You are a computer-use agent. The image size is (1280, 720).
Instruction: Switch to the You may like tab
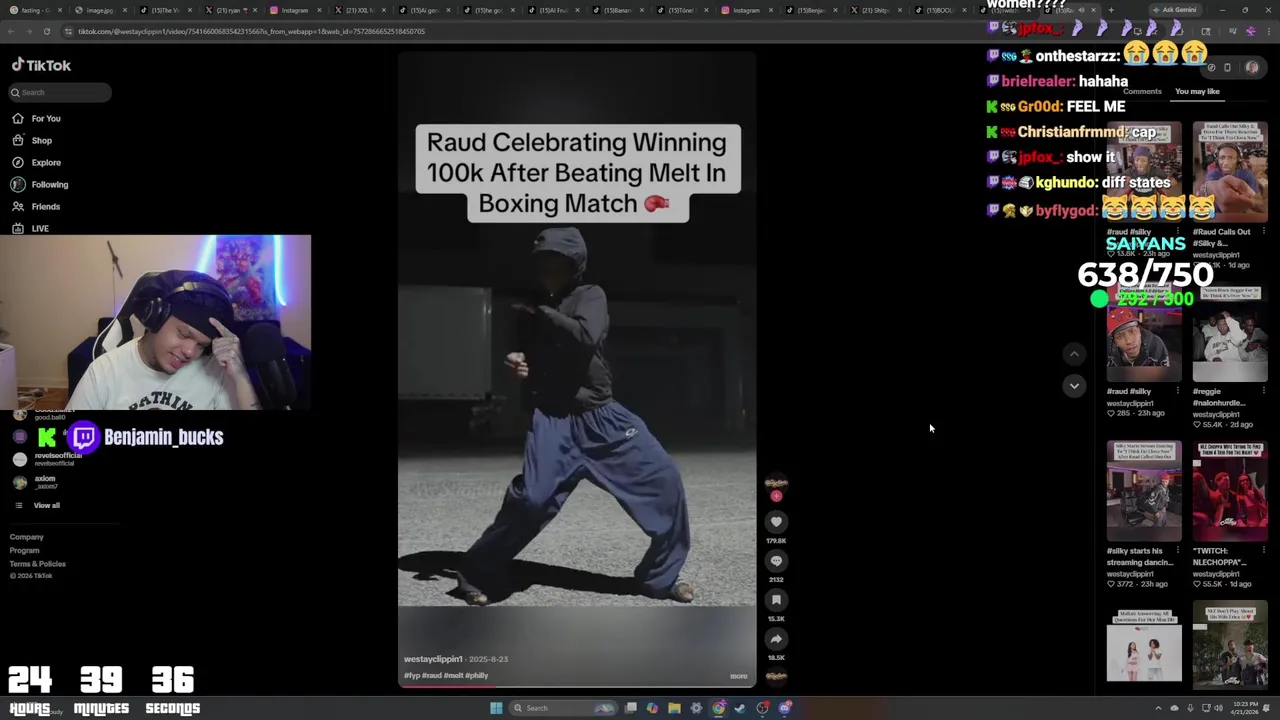tap(1197, 91)
